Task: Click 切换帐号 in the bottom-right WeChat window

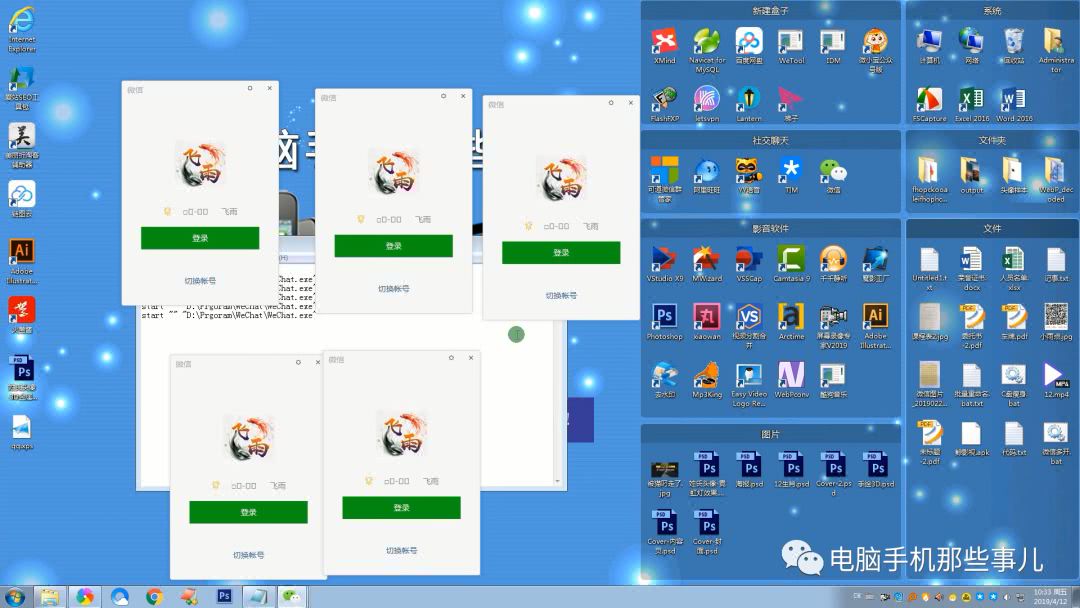Action: tap(401, 551)
